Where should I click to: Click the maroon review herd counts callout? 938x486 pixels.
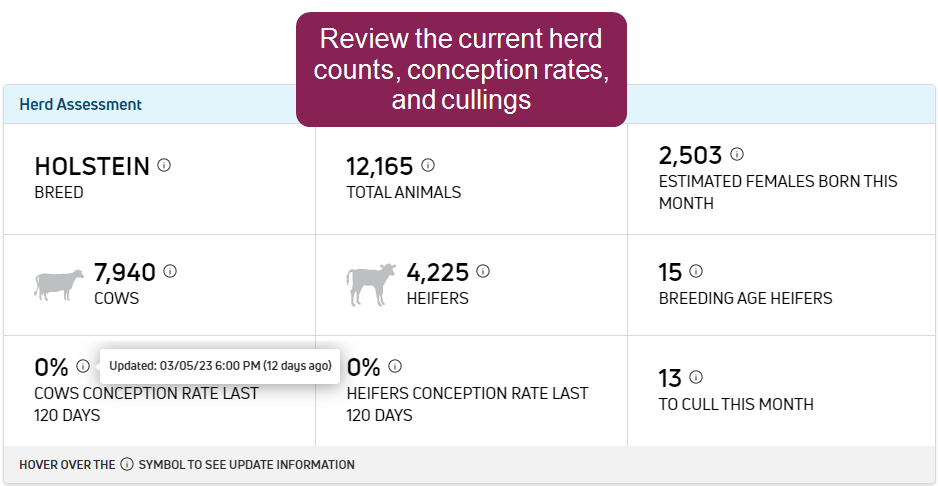coord(461,69)
